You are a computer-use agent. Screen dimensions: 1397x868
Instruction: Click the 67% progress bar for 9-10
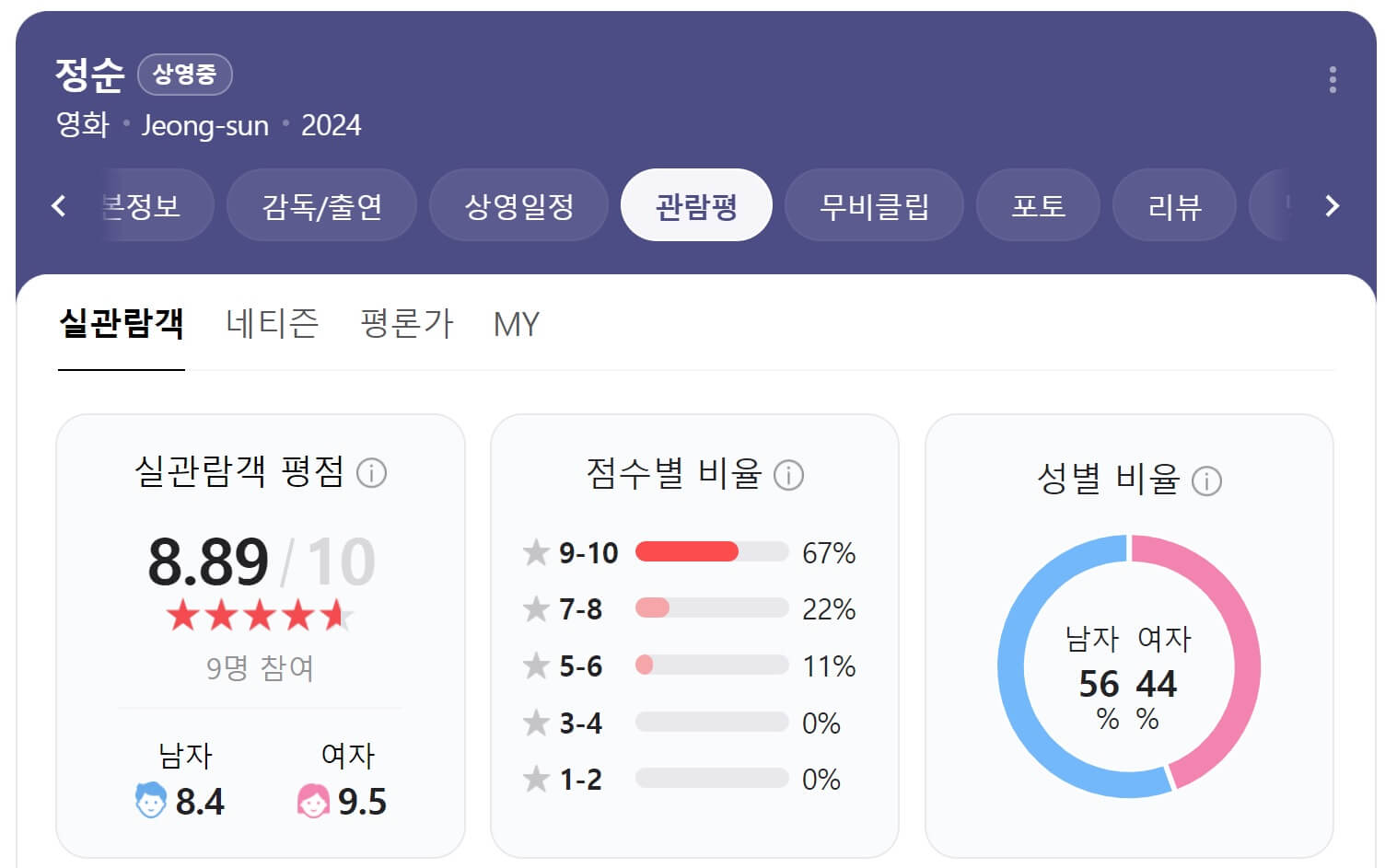click(688, 551)
